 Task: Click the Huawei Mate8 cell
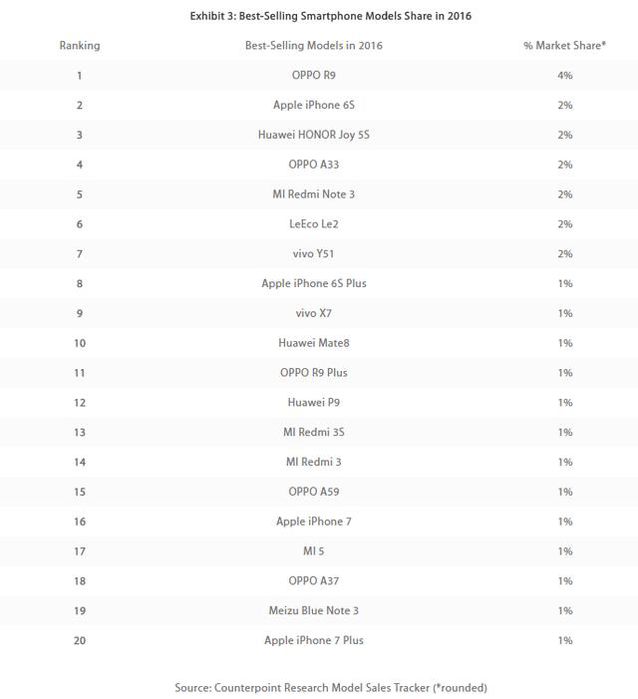[314, 343]
